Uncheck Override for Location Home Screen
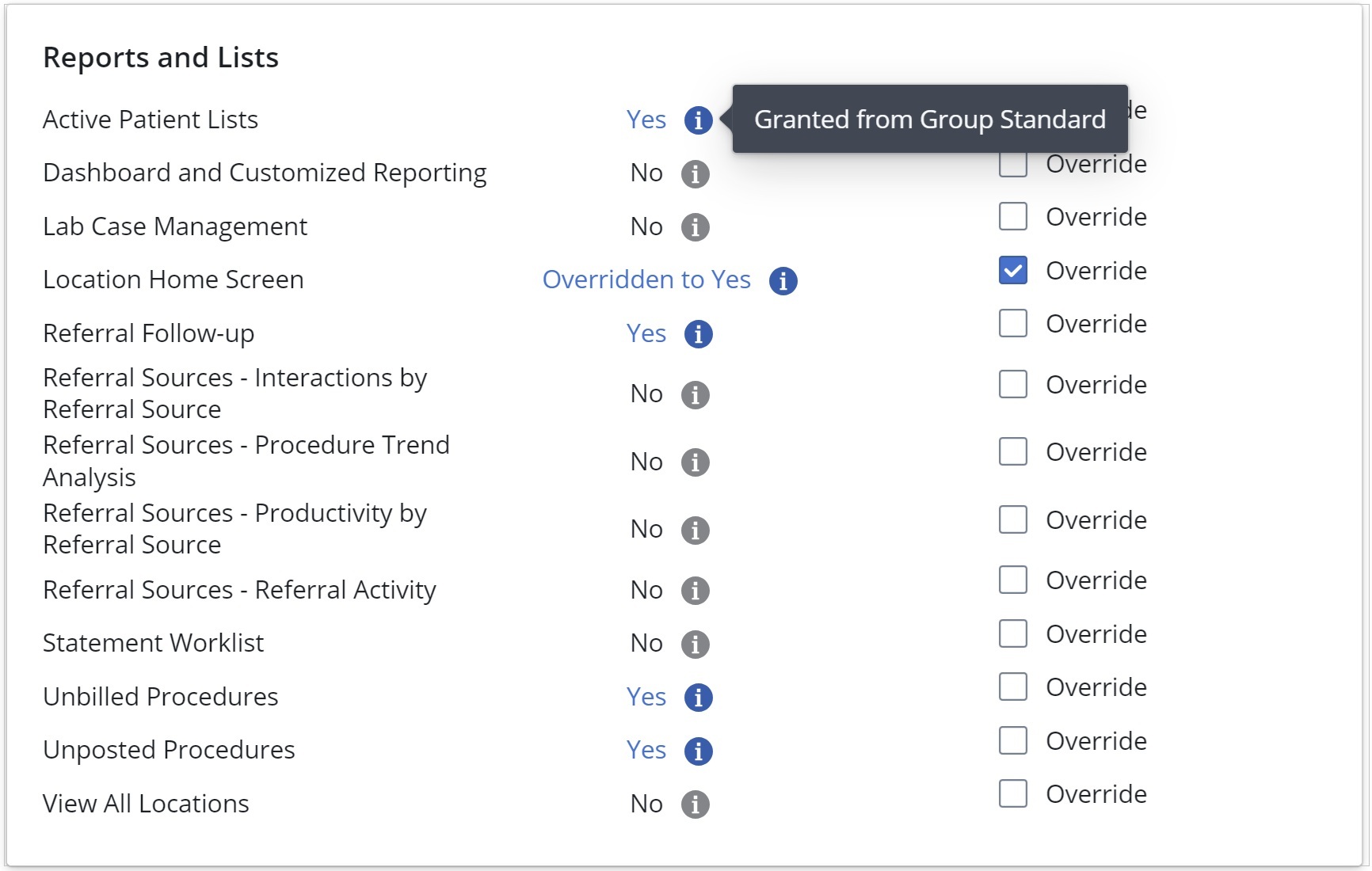The height and width of the screenshot is (871, 1372). [1013, 270]
